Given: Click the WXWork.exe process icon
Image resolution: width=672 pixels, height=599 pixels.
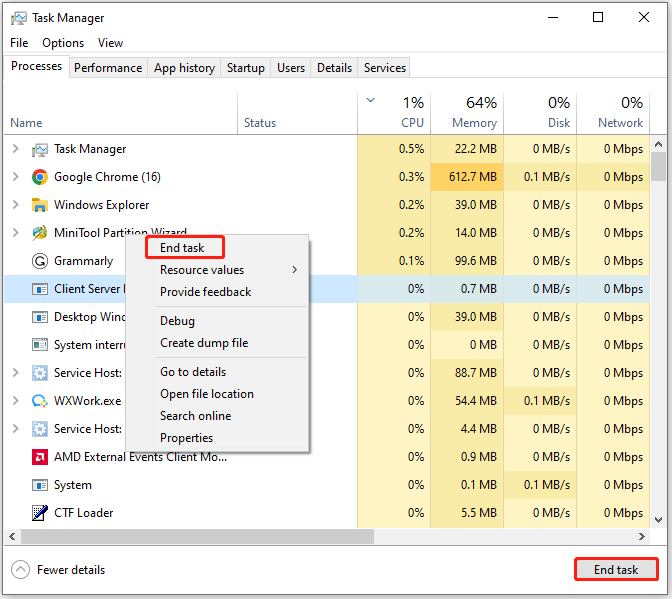Looking at the screenshot, I should pos(40,401).
